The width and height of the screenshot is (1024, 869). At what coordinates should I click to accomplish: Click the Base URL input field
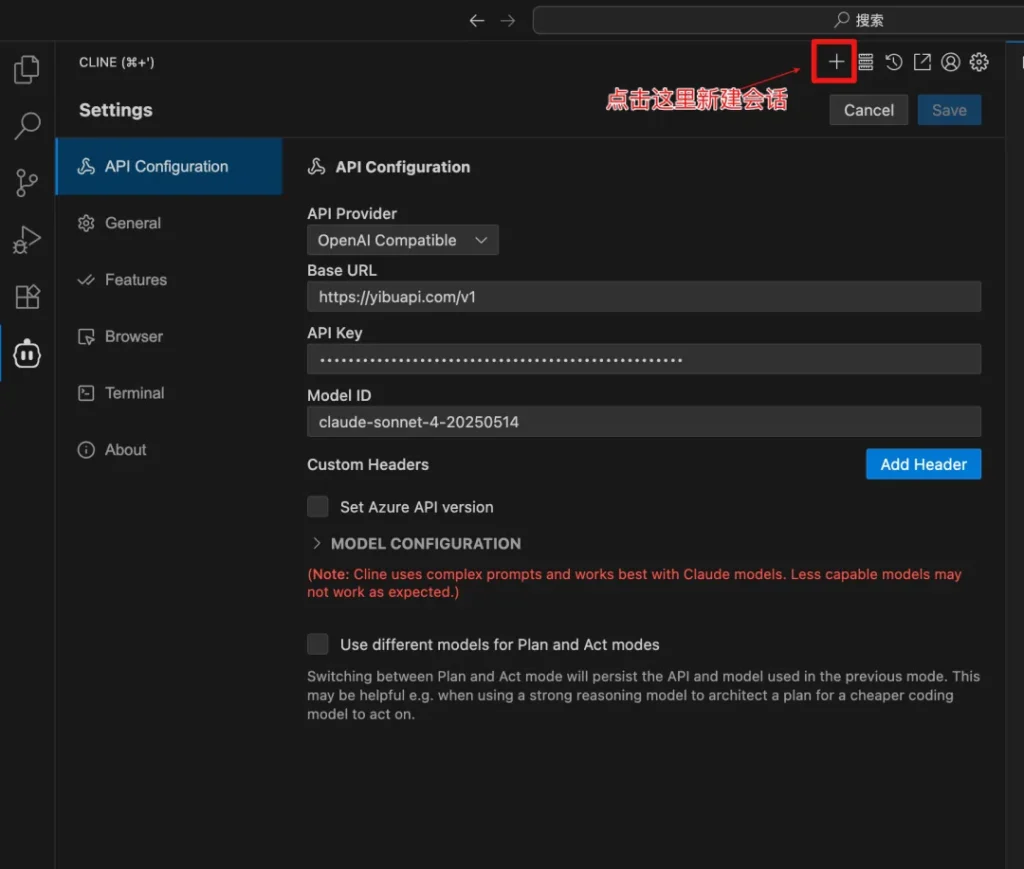click(x=643, y=297)
